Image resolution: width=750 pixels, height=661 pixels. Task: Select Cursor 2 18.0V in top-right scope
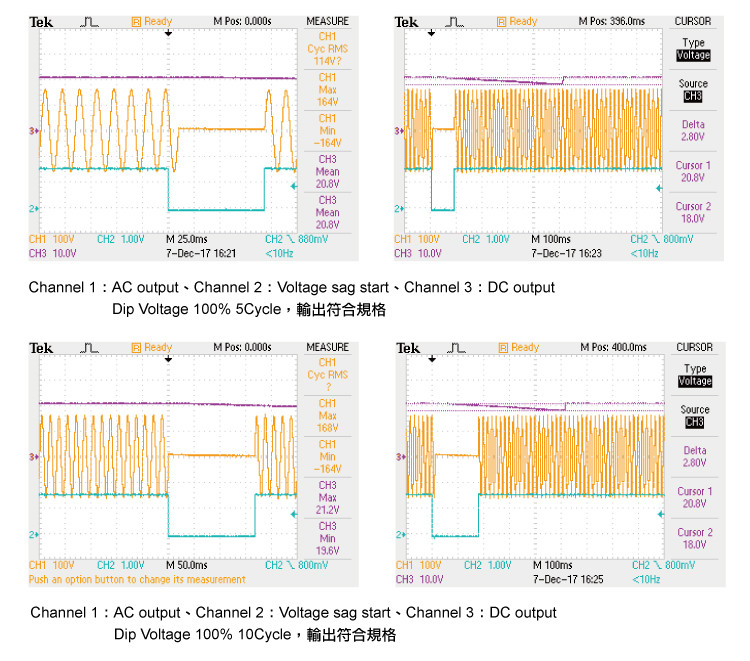coord(693,212)
